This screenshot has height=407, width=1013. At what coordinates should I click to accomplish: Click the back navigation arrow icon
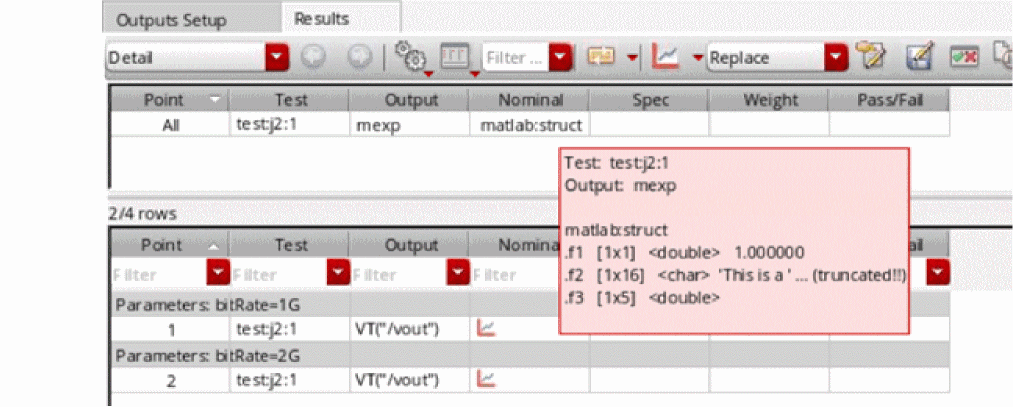[315, 58]
